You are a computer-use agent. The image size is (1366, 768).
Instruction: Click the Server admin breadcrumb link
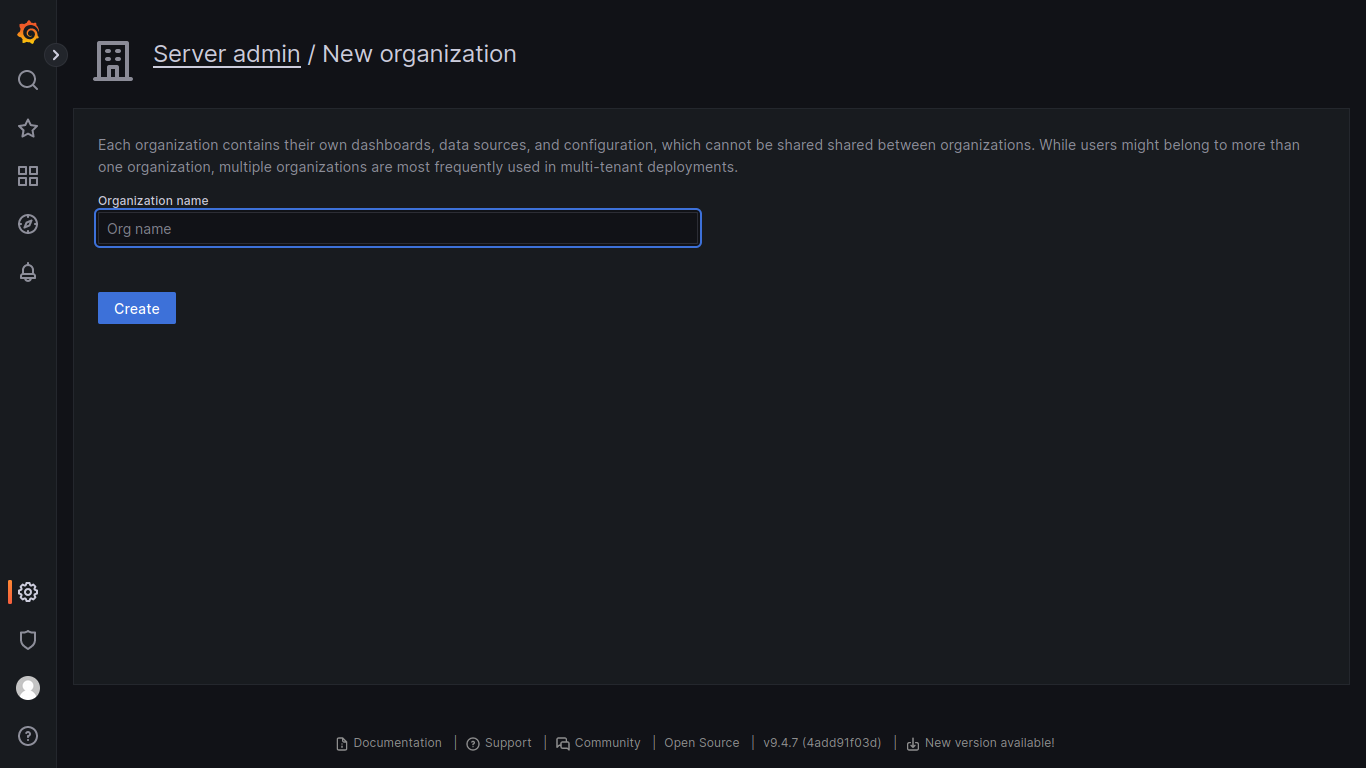click(x=226, y=54)
